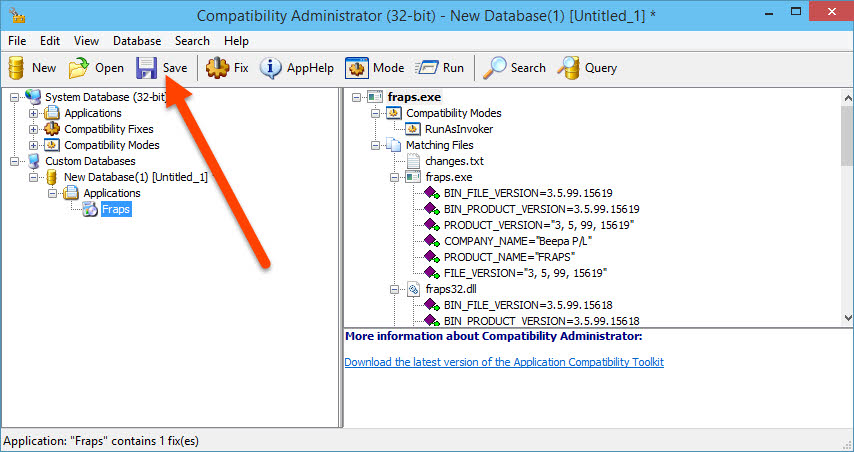Viewport: 854px width, 452px height.
Task: Collapse the Custom Databases tree node
Action: tap(14, 161)
